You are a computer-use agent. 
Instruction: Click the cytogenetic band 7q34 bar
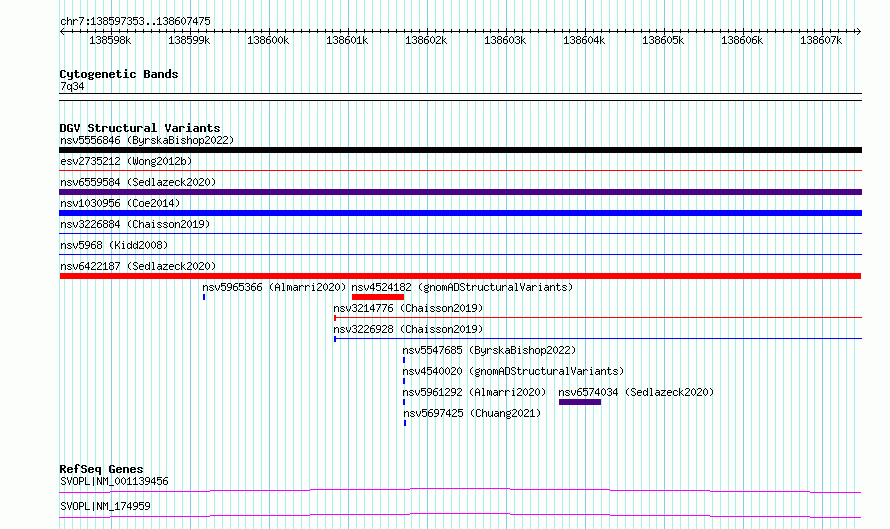coord(460,97)
